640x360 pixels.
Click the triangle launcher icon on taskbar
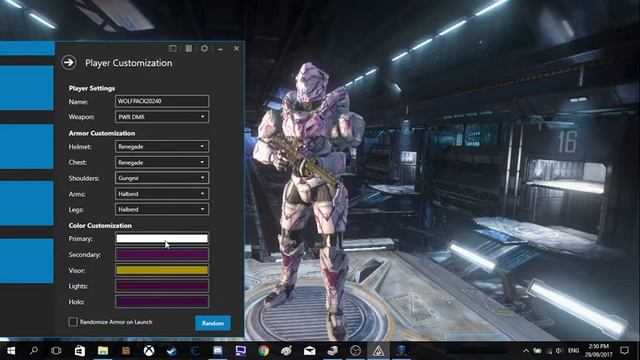point(378,351)
